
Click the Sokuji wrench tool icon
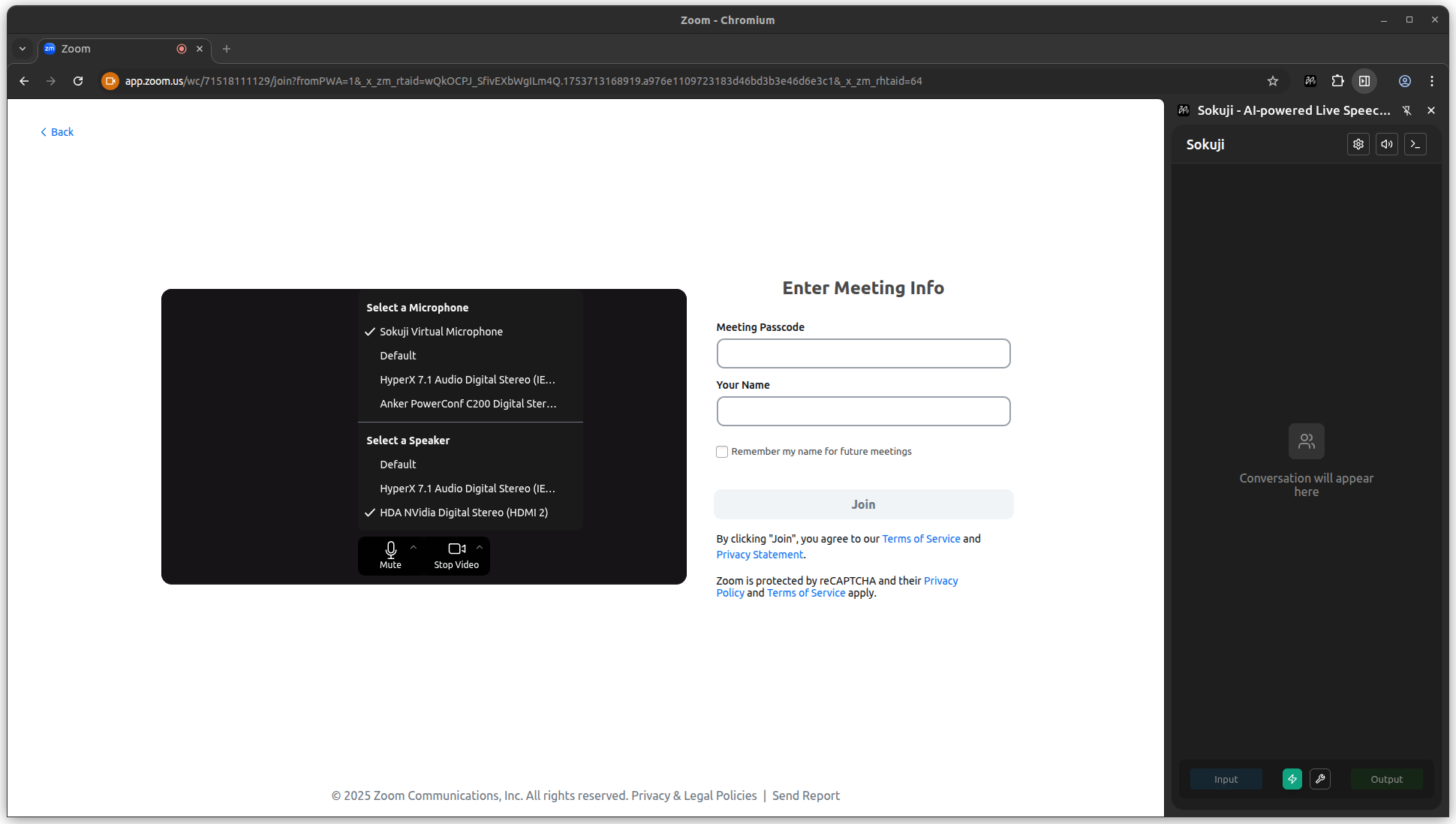click(1320, 779)
